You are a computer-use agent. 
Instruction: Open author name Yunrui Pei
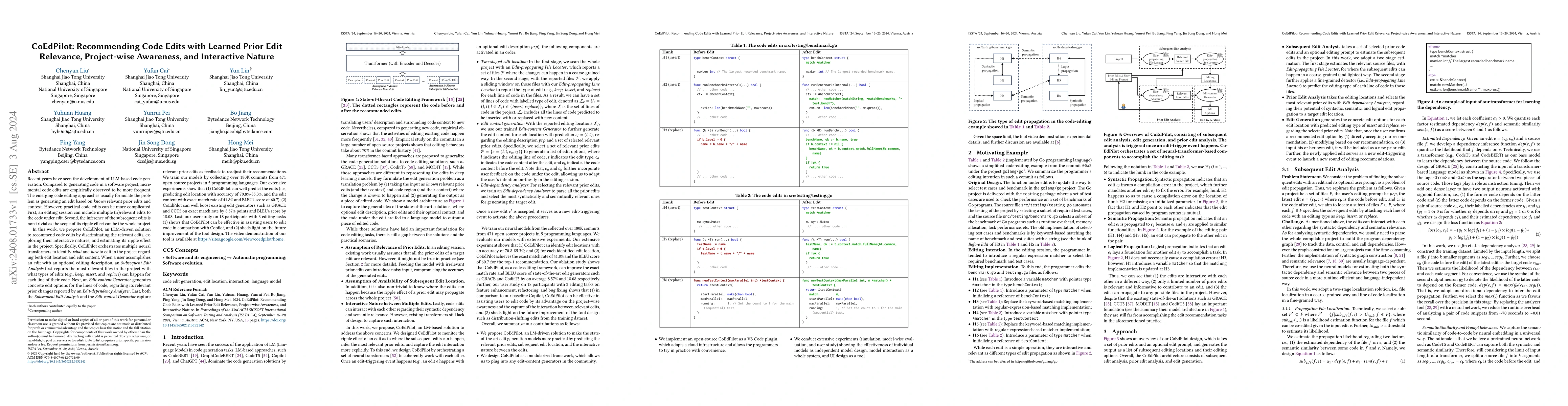point(156,113)
